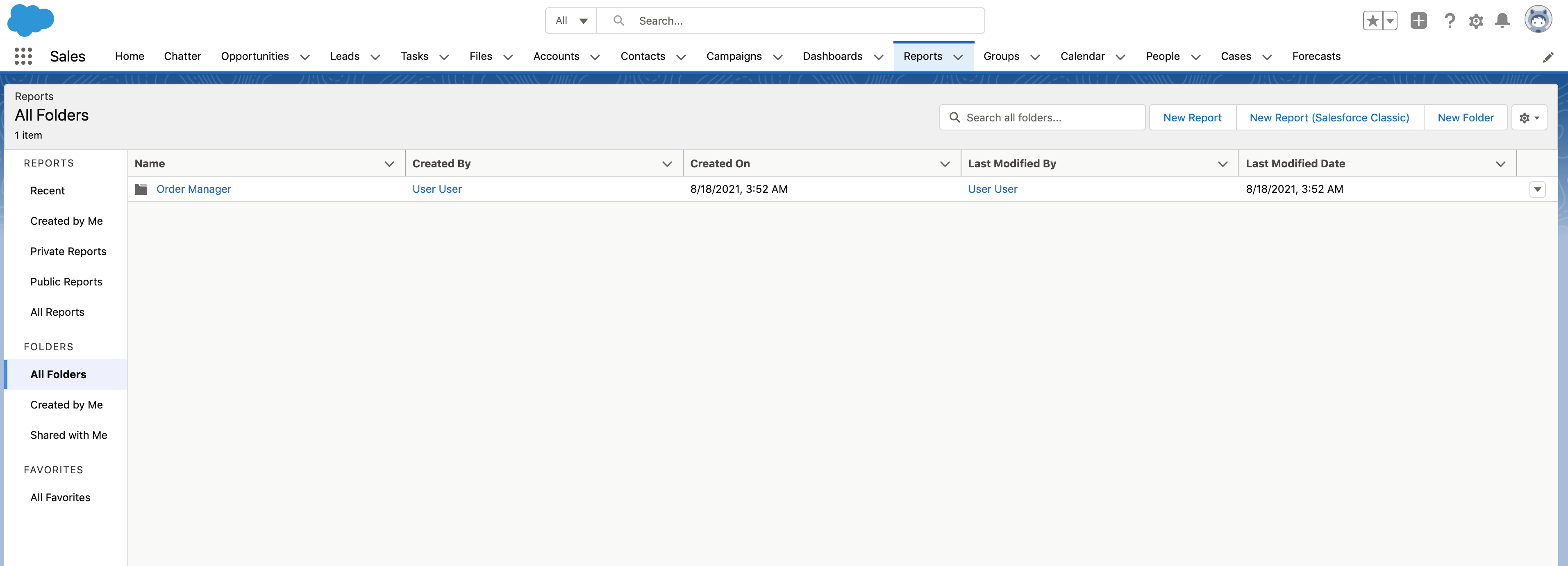The height and width of the screenshot is (566, 1568).
Task: Open notifications bell icon
Action: pyautogui.click(x=1502, y=21)
